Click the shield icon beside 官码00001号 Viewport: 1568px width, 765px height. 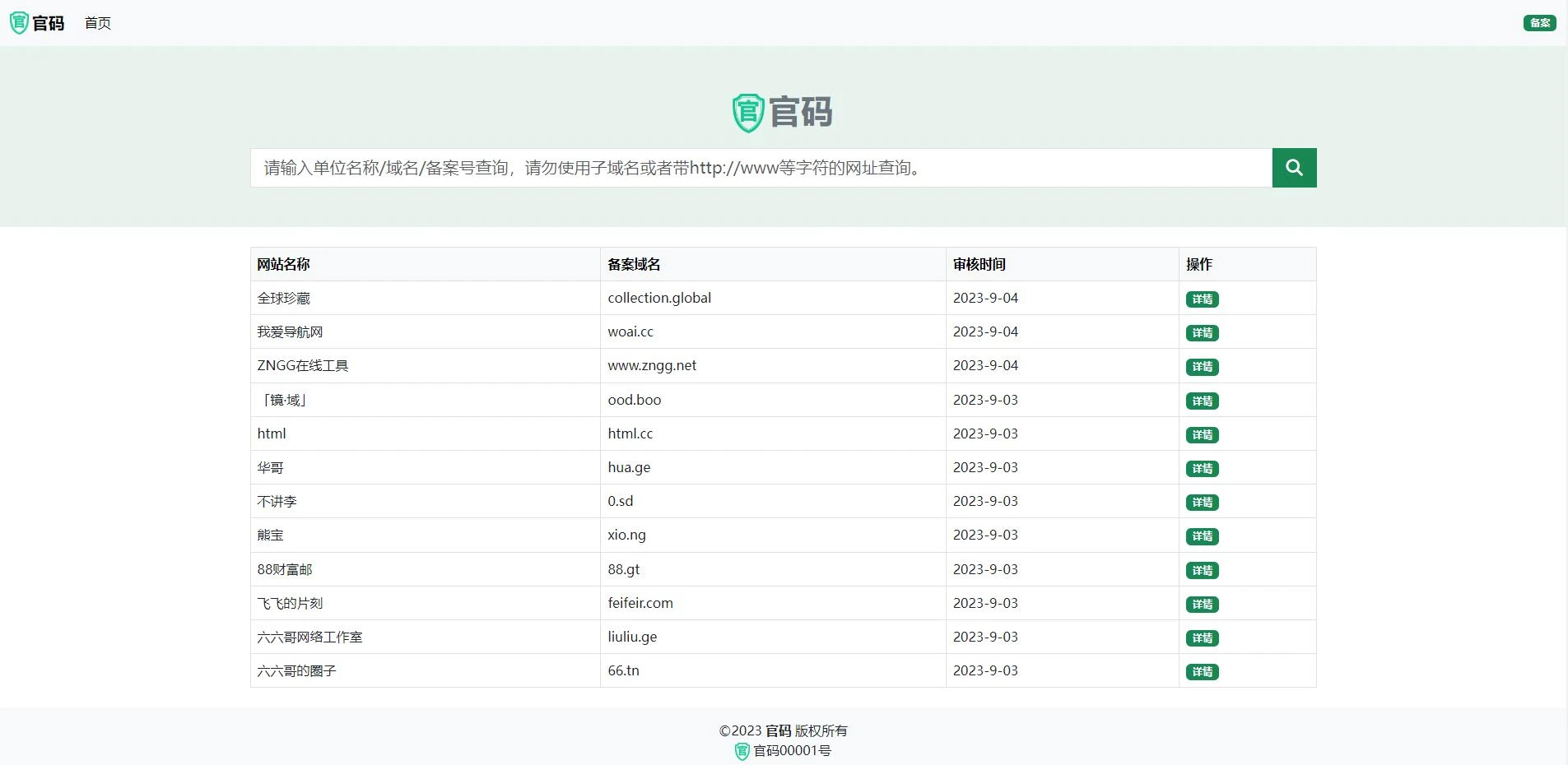(742, 751)
